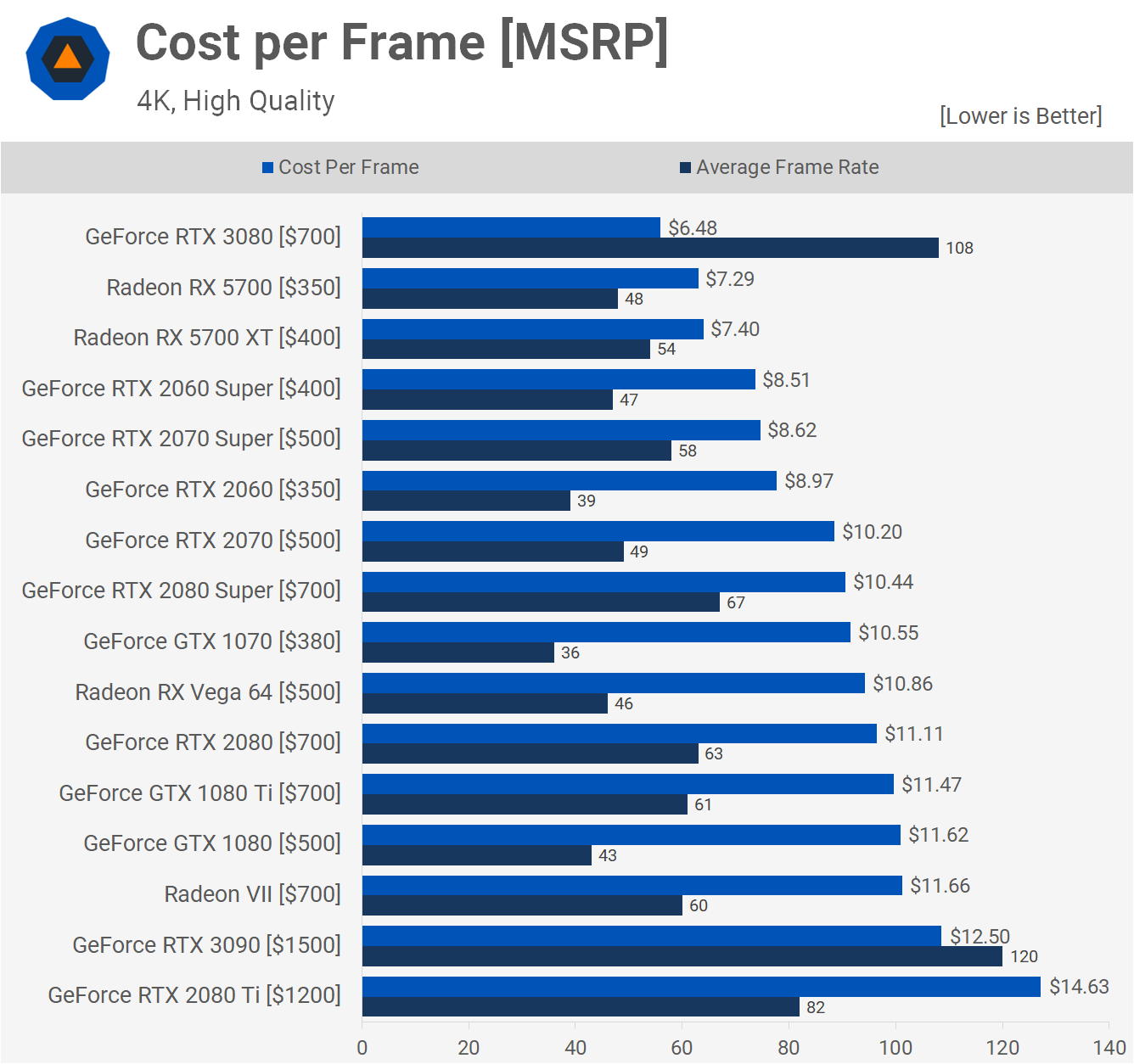Click the 'Radeon RX 5700 [$350]' label
Viewport: 1134px width, 1064px height.
tap(224, 288)
